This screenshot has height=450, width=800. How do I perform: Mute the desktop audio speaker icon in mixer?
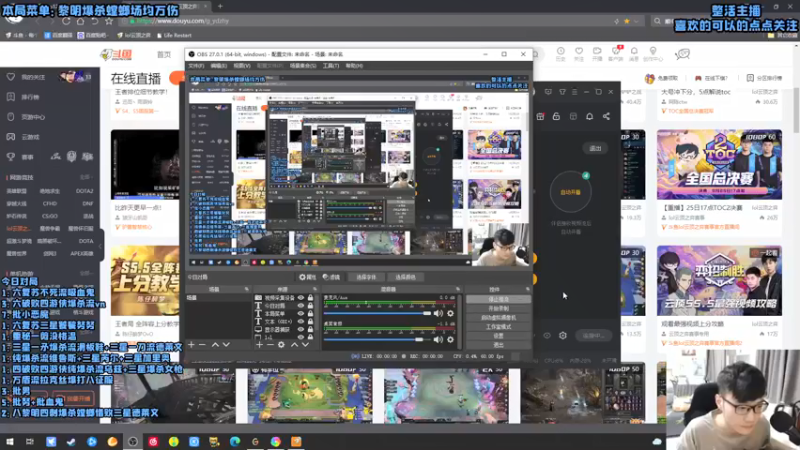tap(438, 339)
